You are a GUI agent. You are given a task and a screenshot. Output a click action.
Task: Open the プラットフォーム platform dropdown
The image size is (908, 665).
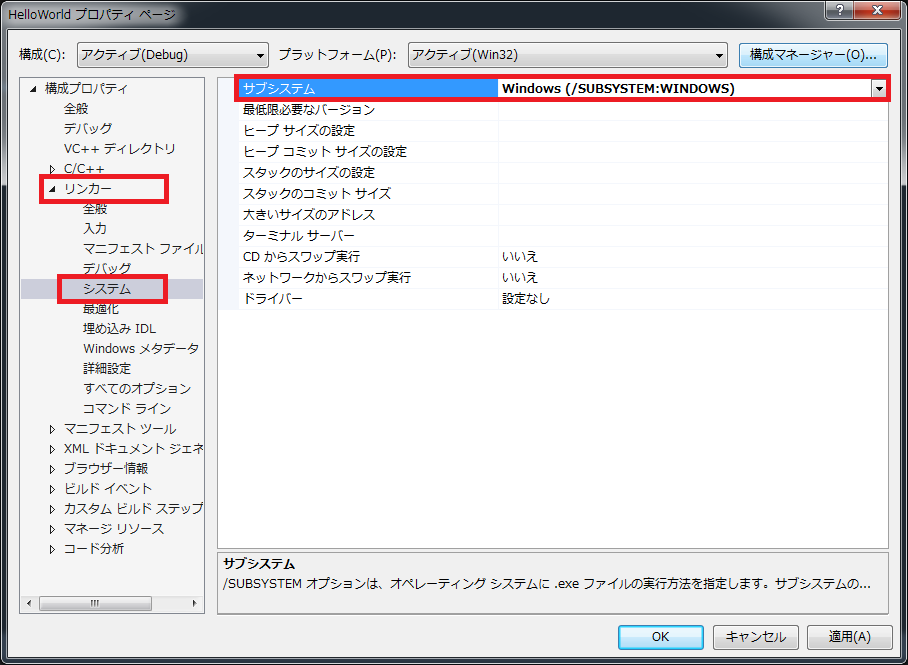568,56
